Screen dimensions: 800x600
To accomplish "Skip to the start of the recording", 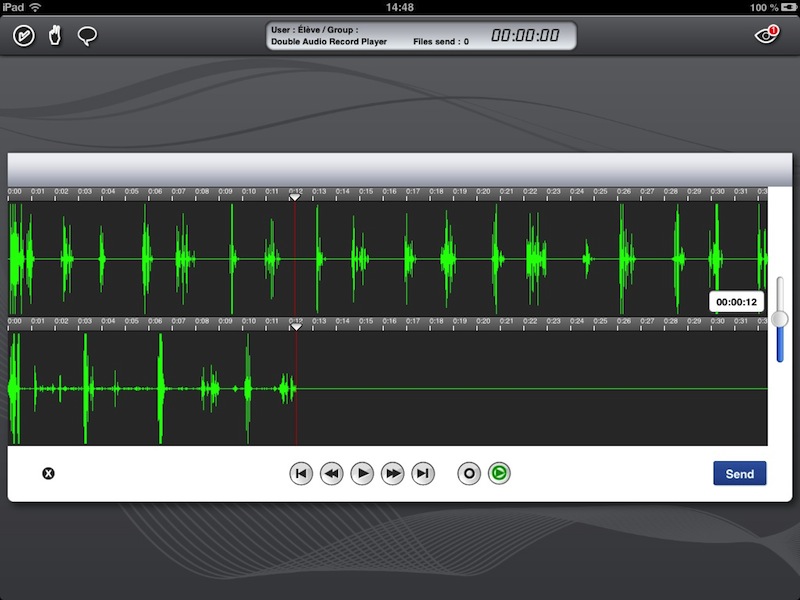I will point(301,473).
